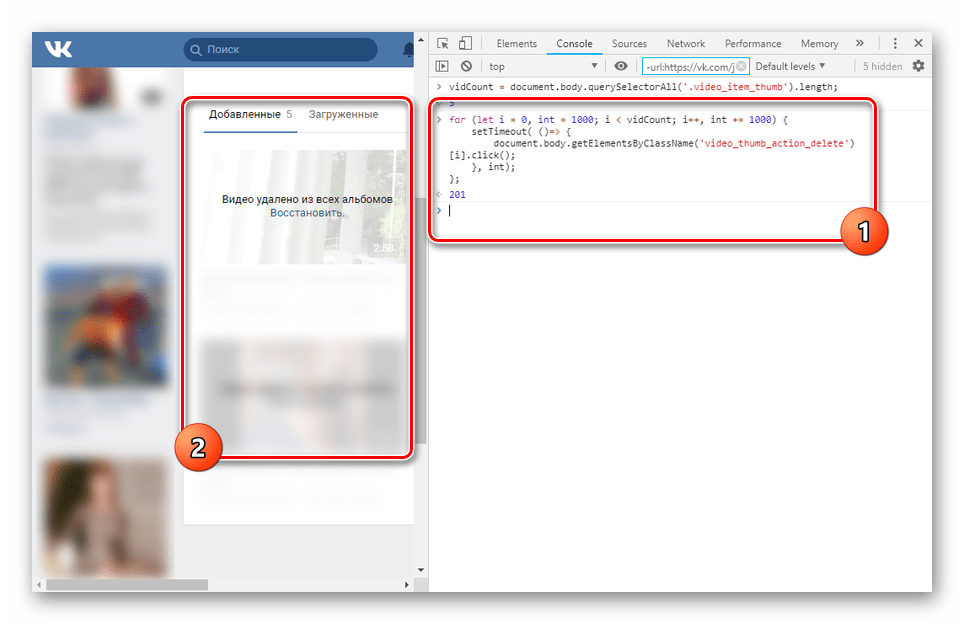The image size is (964, 624).
Task: Open console settings gear icon
Action: [918, 67]
